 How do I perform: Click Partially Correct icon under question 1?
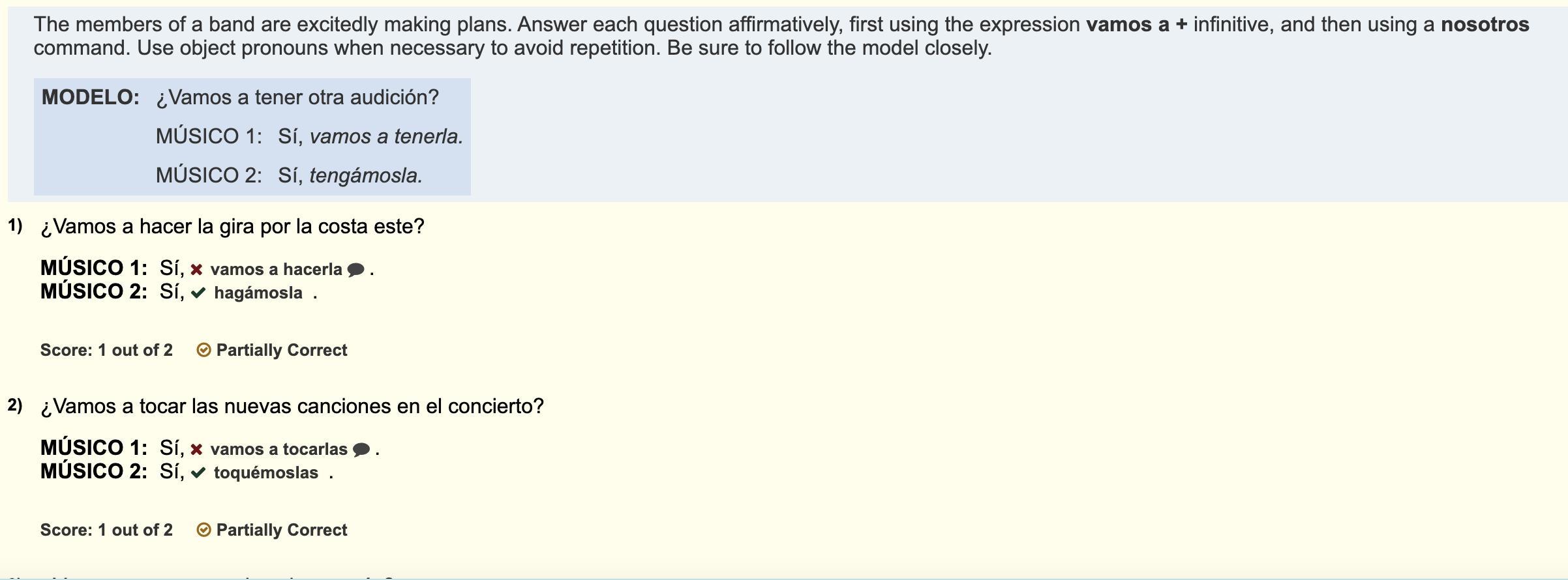pyautogui.click(x=204, y=351)
